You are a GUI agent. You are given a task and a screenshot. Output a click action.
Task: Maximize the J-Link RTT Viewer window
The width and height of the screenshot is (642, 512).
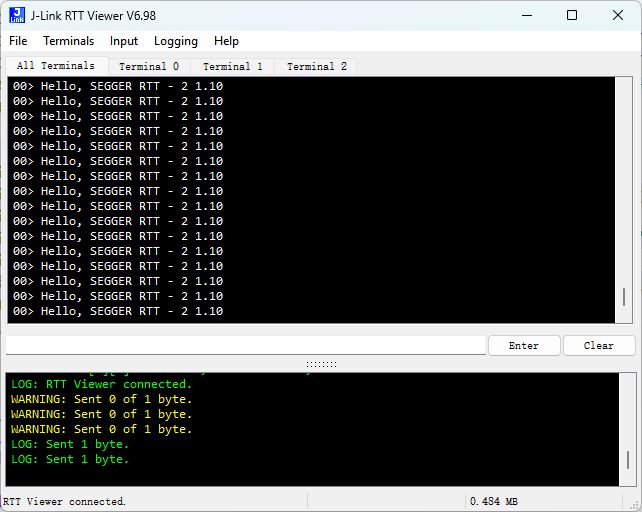pos(572,16)
